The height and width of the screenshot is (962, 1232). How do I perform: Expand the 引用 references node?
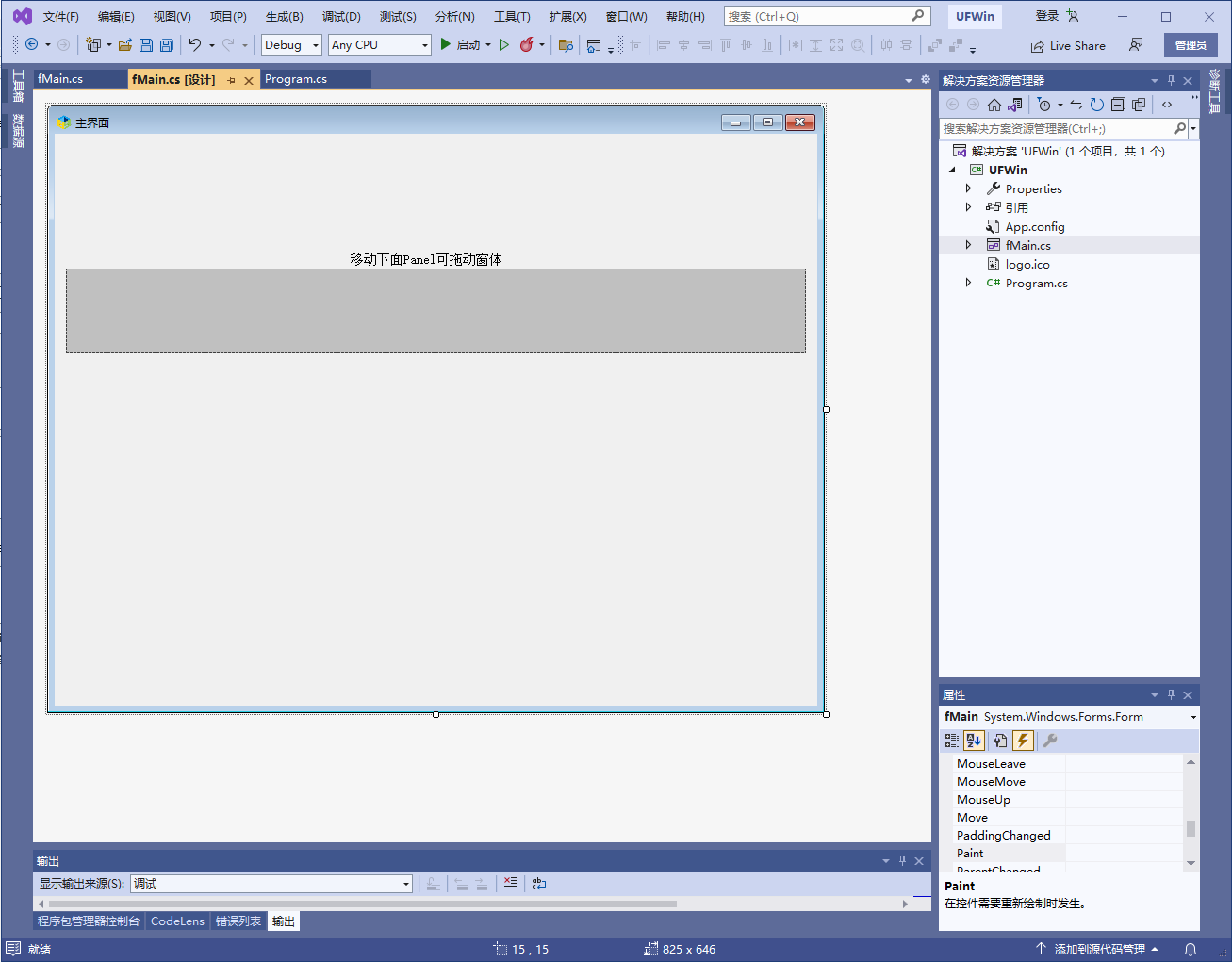pos(968,207)
